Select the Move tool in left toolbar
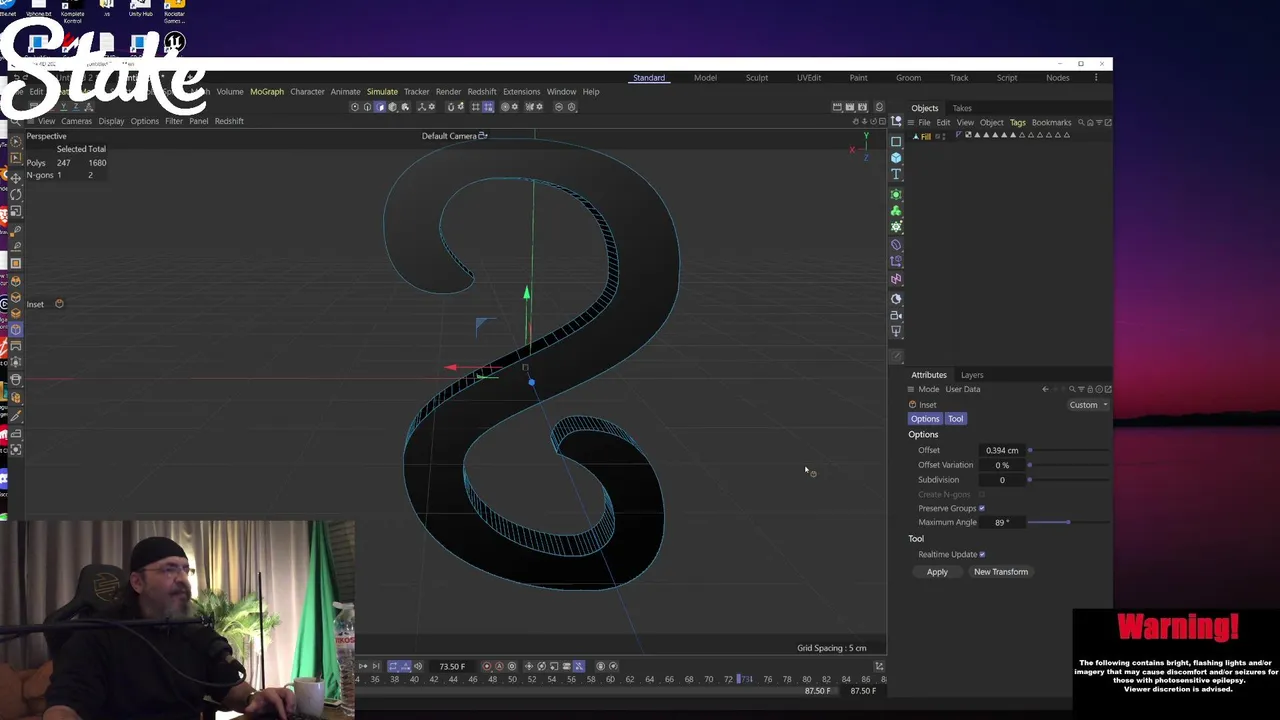Screen dimensions: 1280x720 pos(15,178)
